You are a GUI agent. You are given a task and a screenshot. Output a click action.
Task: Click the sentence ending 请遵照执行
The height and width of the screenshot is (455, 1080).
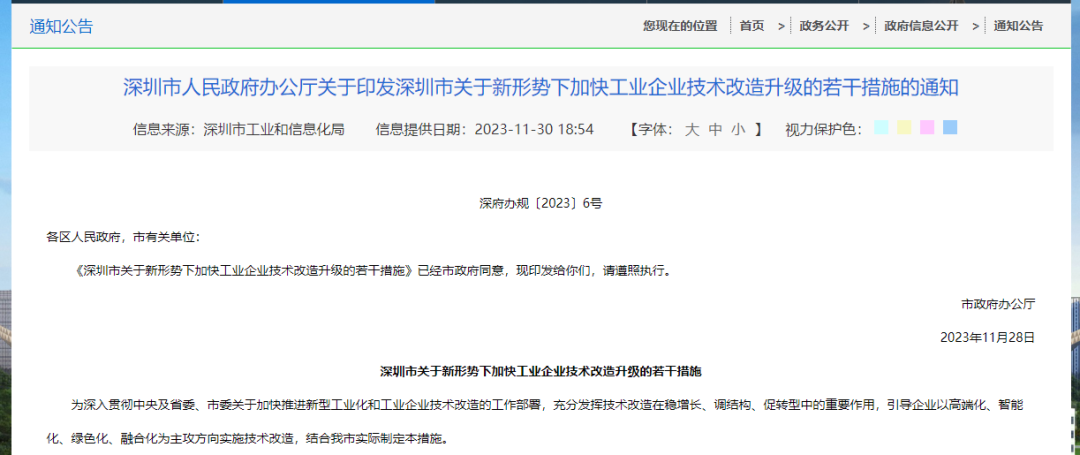[371, 271]
